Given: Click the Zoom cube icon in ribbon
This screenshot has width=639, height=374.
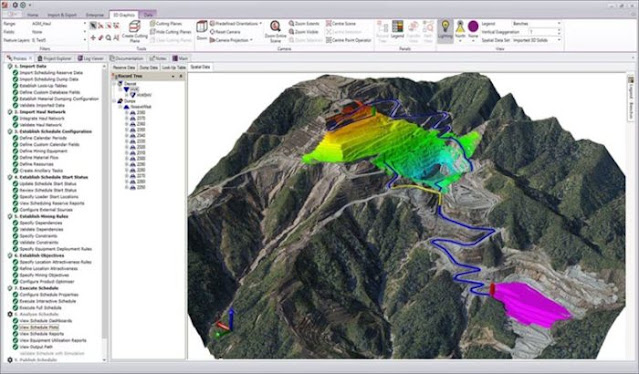Looking at the screenshot, I should coord(202,27).
